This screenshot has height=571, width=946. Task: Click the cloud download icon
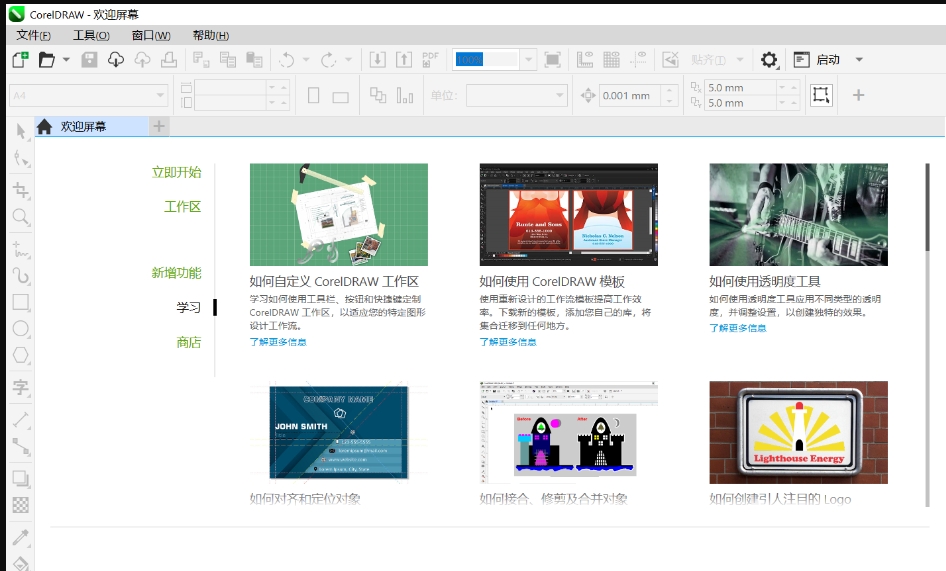point(116,60)
